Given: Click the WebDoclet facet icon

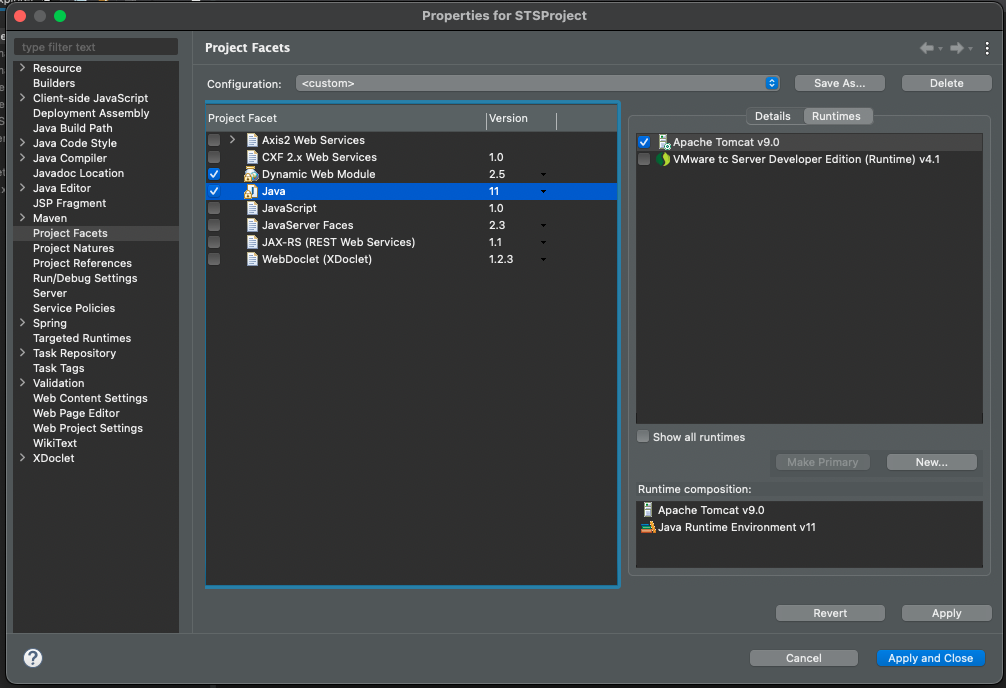Looking at the screenshot, I should tap(252, 259).
